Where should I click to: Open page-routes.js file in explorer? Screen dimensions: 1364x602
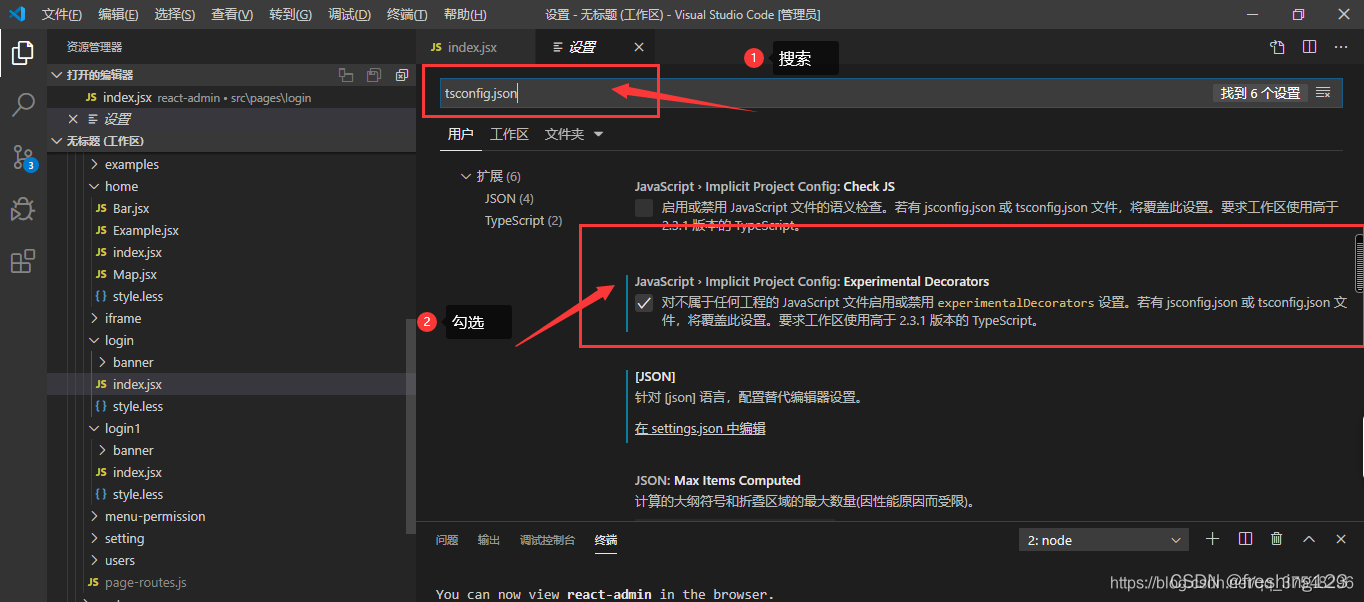coord(145,582)
